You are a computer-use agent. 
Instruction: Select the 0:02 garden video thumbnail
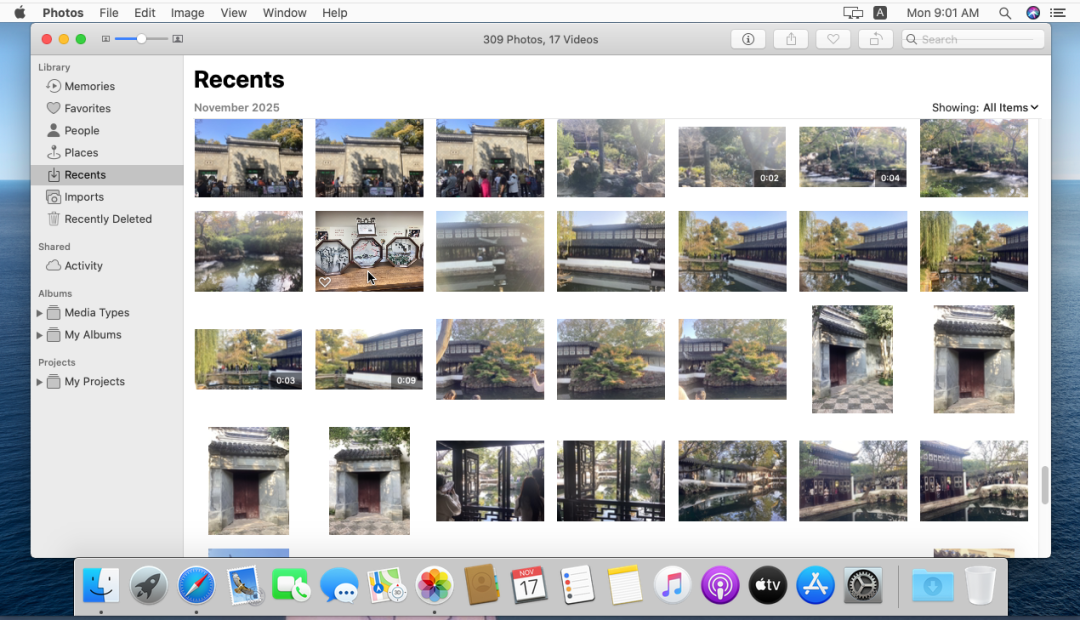click(731, 156)
